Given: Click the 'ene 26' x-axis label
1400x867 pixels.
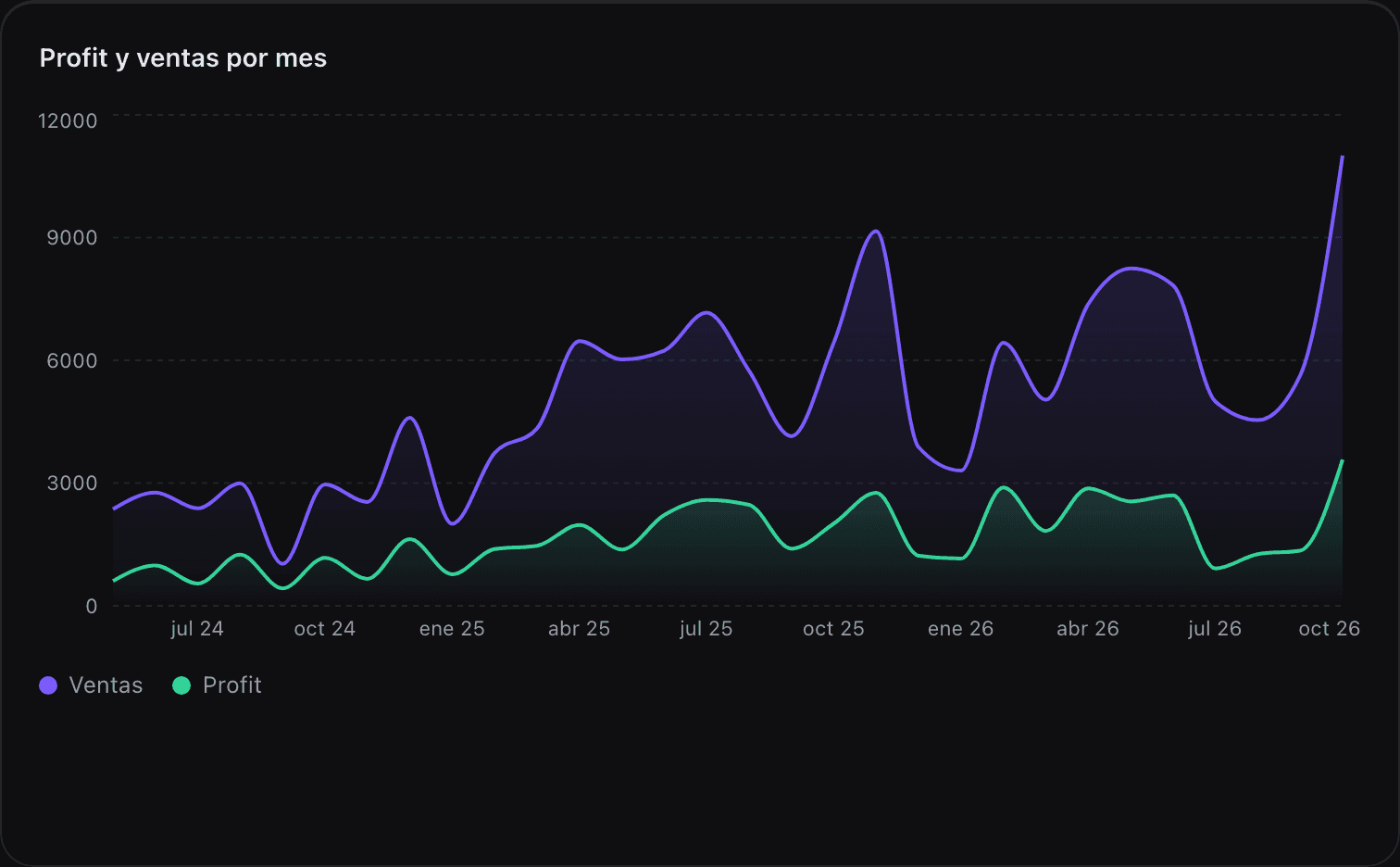Looking at the screenshot, I should click(x=960, y=629).
